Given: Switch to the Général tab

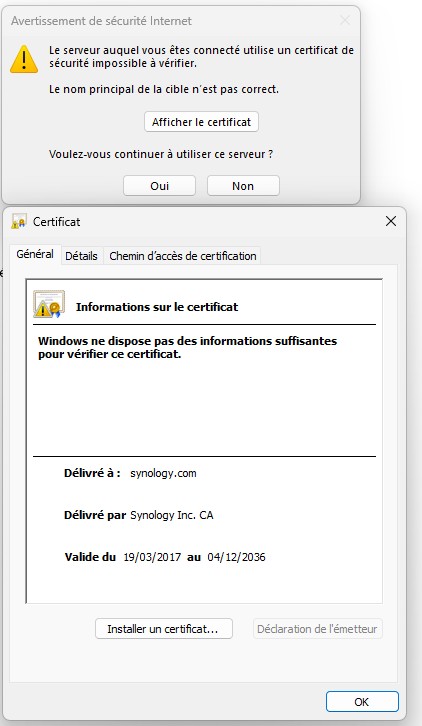Looking at the screenshot, I should (x=35, y=254).
